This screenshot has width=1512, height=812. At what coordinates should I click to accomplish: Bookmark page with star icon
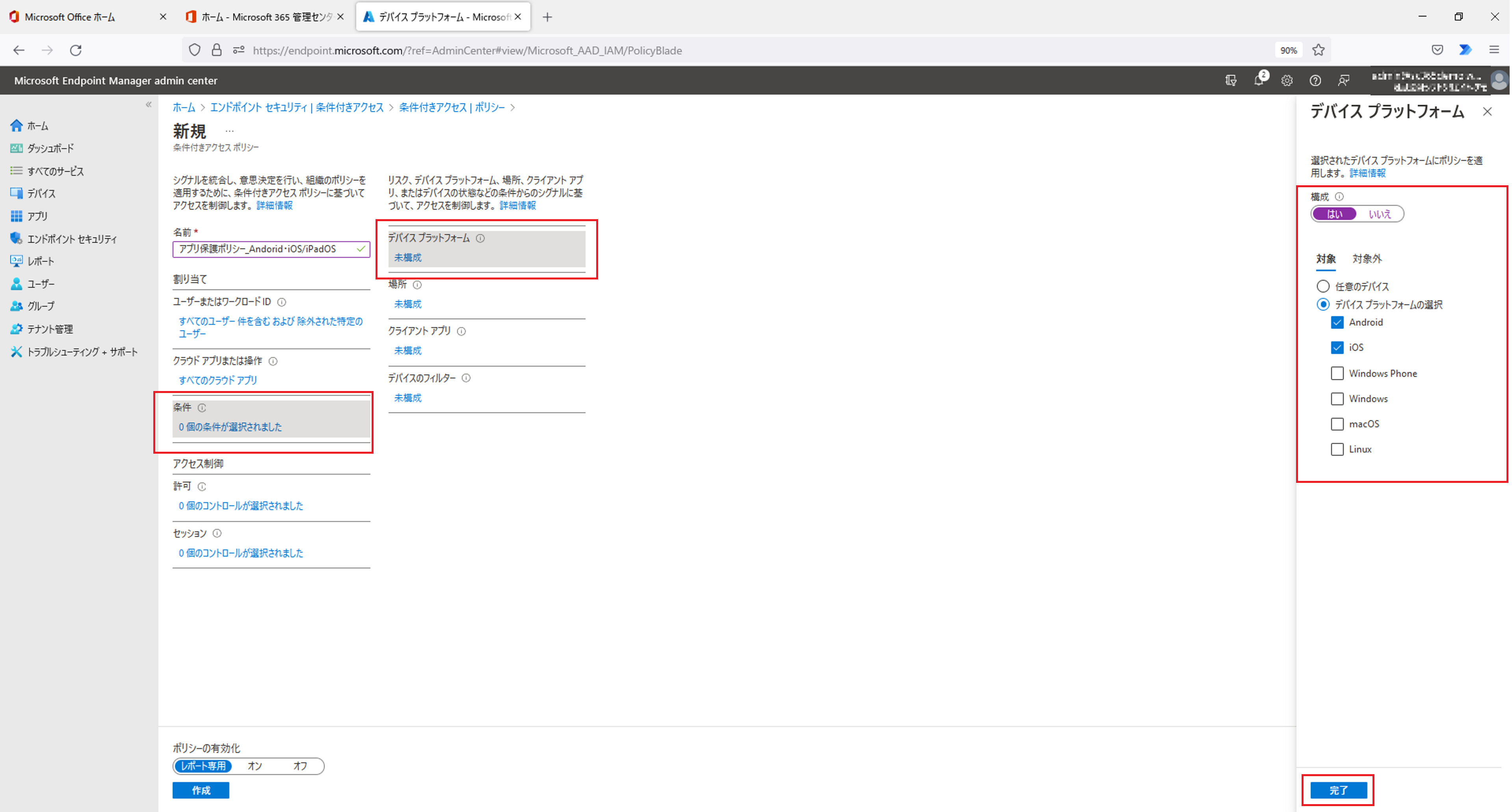pyautogui.click(x=1318, y=50)
